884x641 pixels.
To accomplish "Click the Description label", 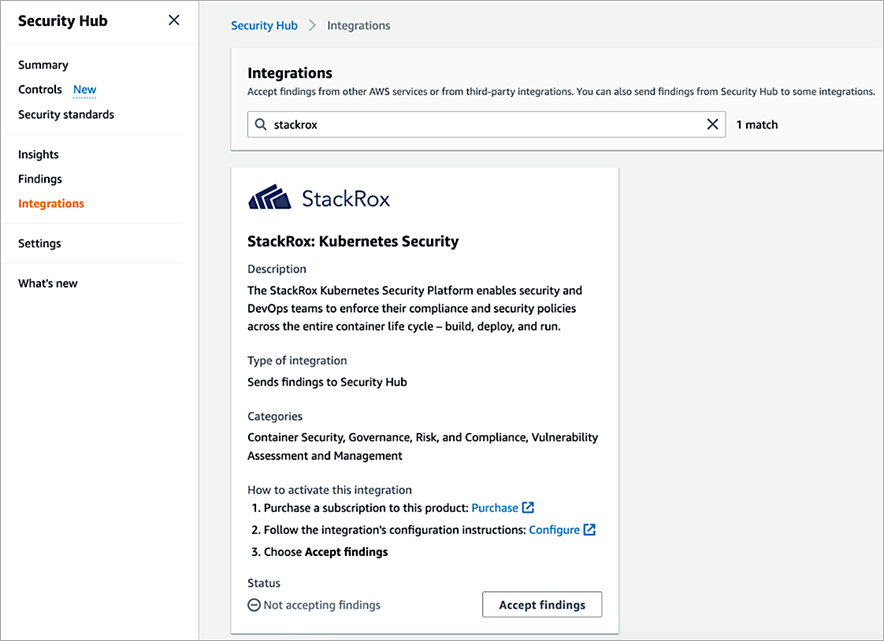I will [277, 269].
